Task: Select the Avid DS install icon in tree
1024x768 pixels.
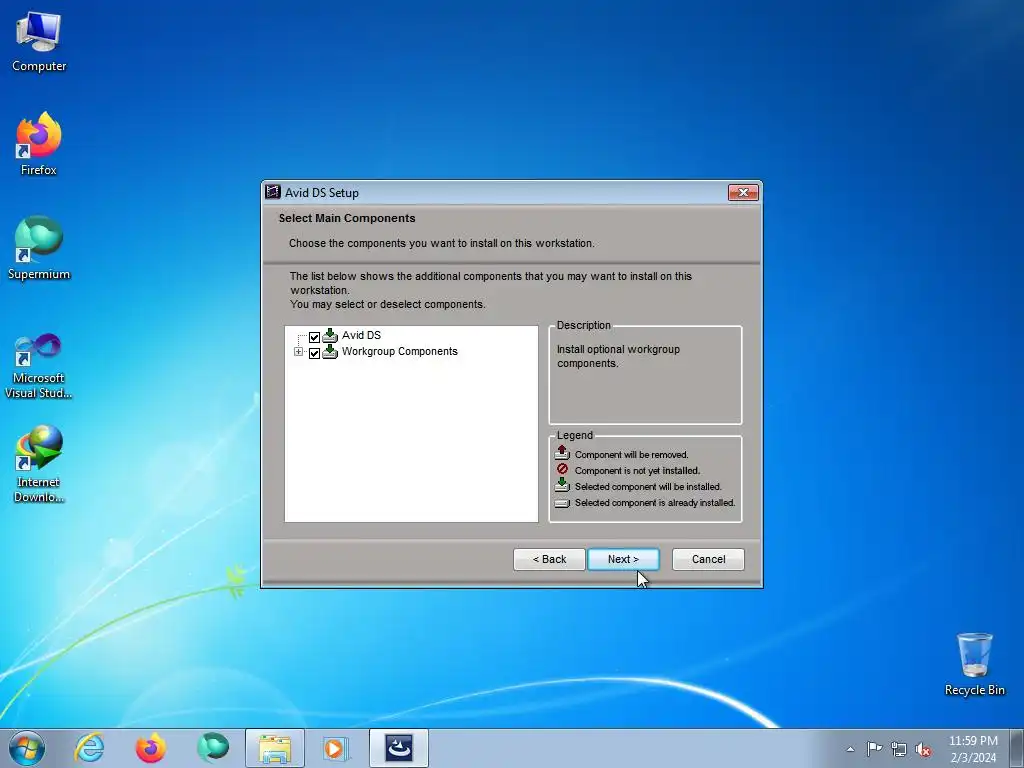Action: (x=330, y=336)
